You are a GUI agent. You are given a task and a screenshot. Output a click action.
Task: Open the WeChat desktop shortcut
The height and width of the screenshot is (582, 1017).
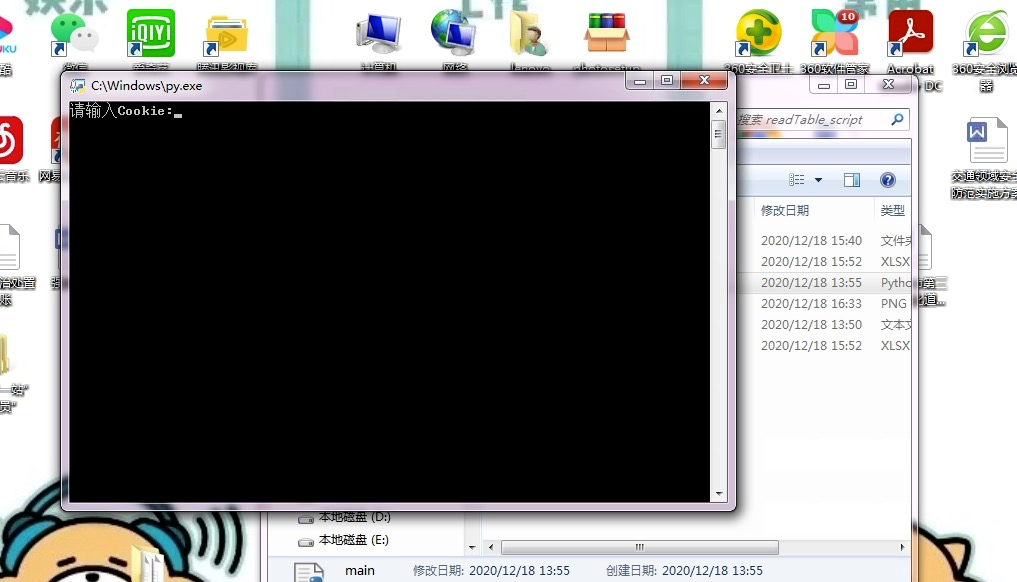75,34
